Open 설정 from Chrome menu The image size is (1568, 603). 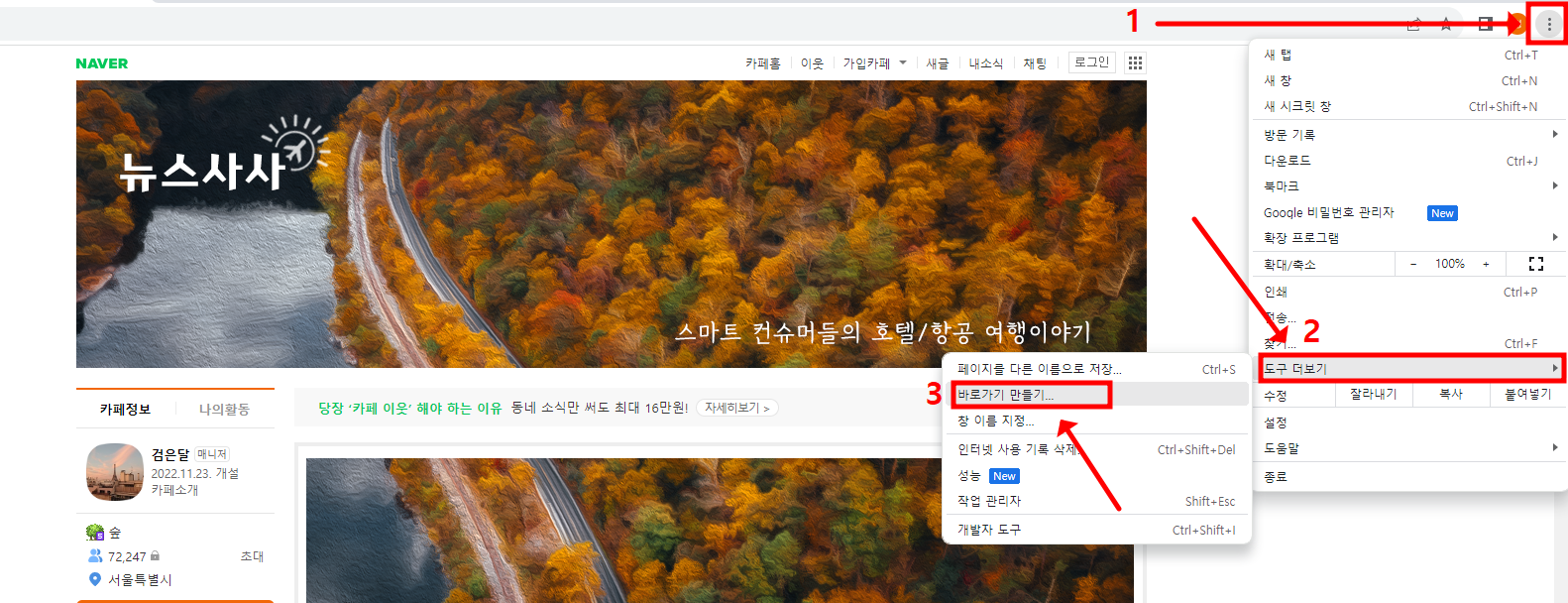tap(1407, 422)
